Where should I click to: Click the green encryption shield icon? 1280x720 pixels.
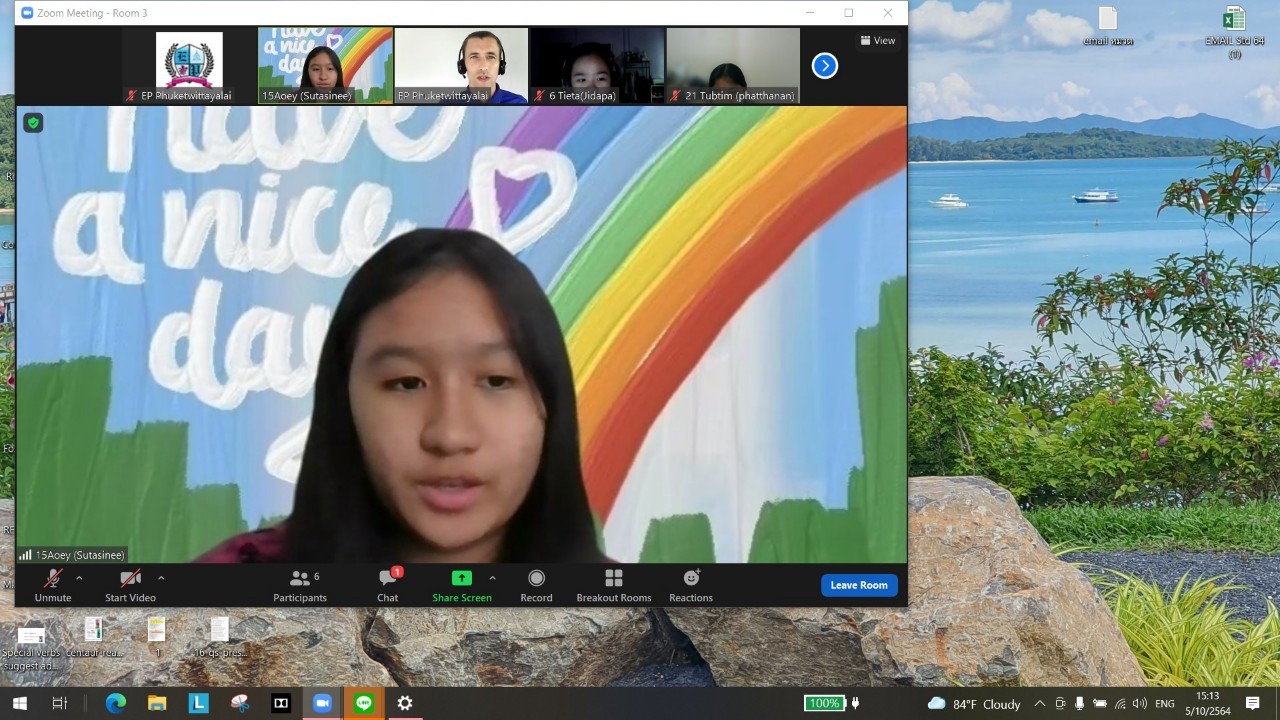pyautogui.click(x=33, y=123)
